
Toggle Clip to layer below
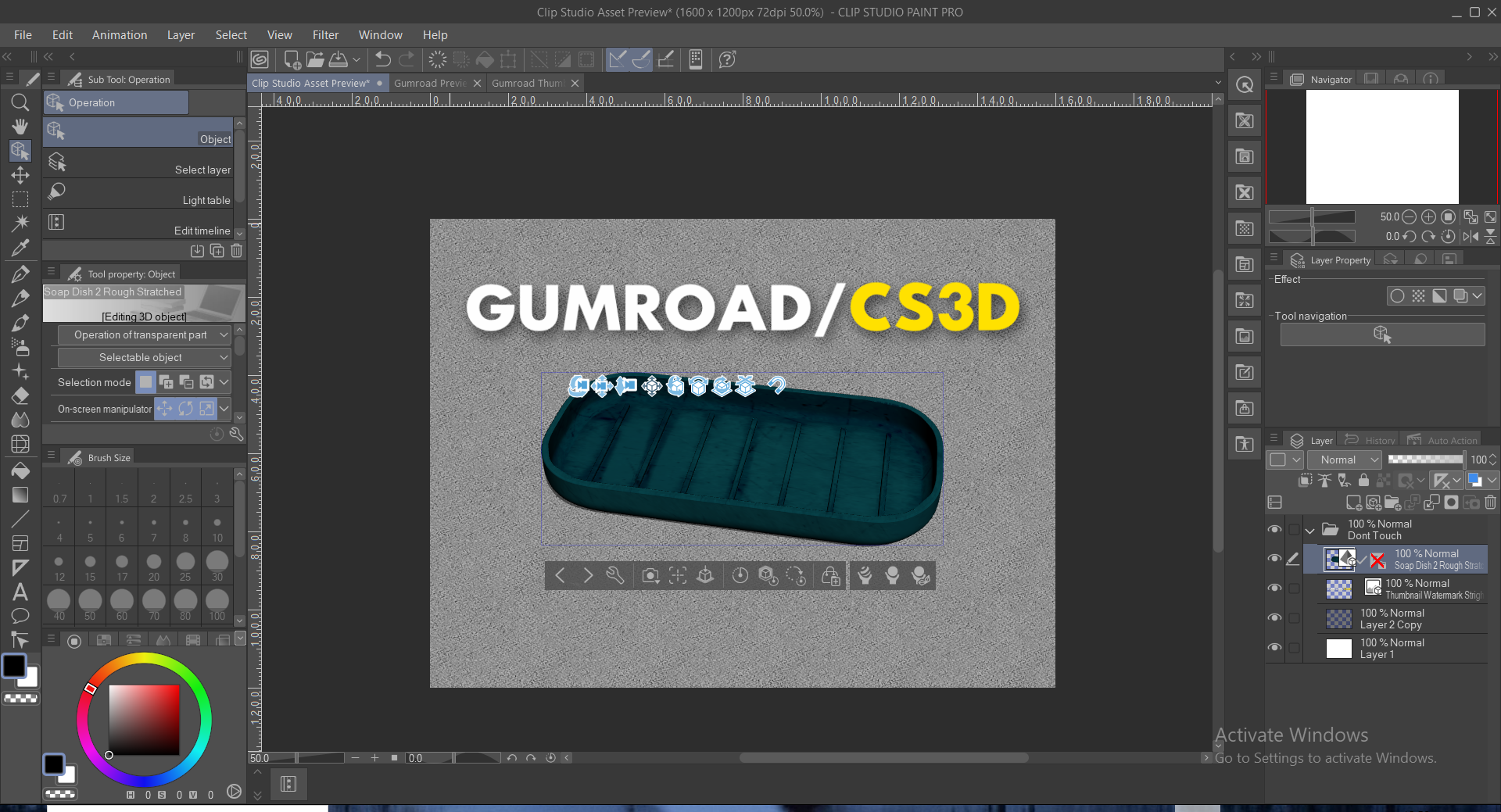pyautogui.click(x=1305, y=481)
